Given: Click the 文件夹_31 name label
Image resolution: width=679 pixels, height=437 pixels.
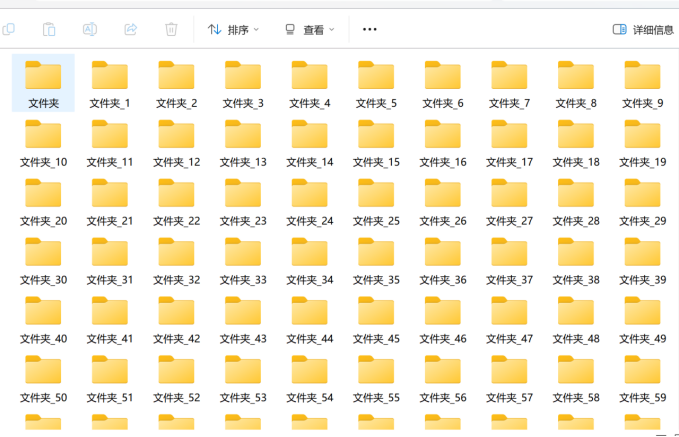Looking at the screenshot, I should [110, 280].
